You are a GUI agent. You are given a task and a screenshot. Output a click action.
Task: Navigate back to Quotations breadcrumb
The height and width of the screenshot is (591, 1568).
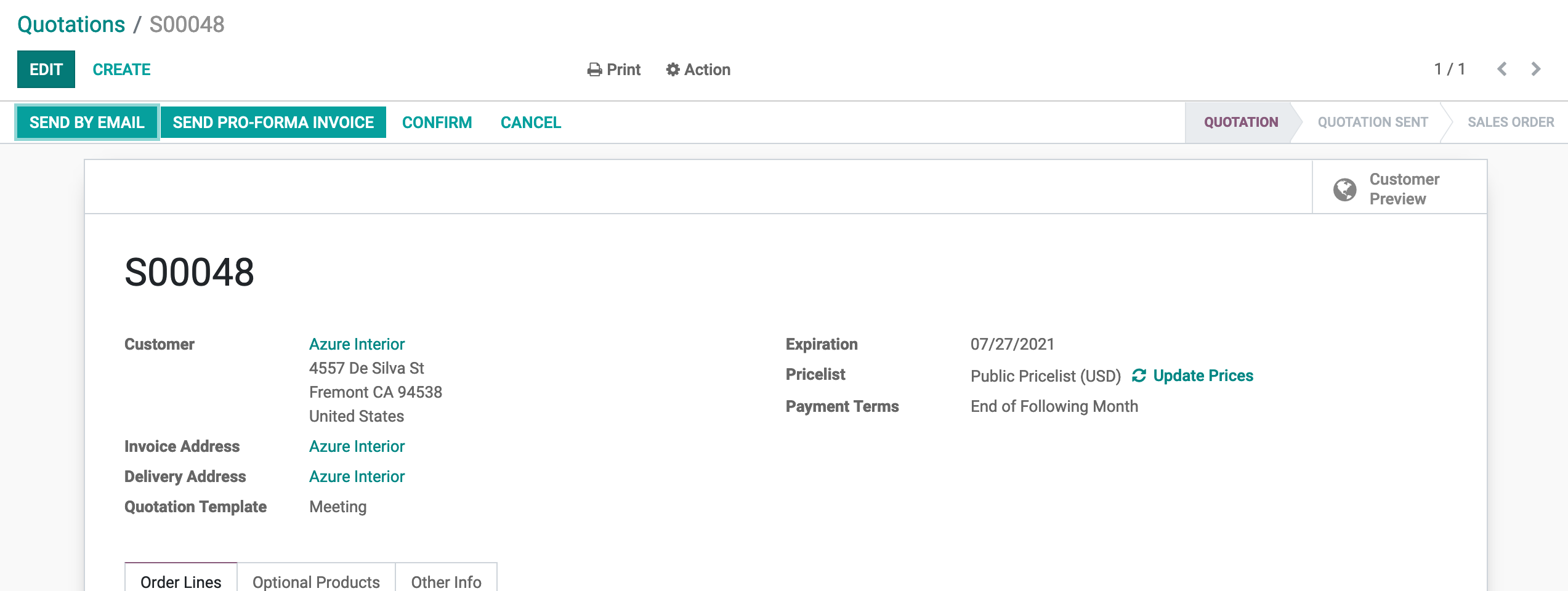pyautogui.click(x=71, y=25)
